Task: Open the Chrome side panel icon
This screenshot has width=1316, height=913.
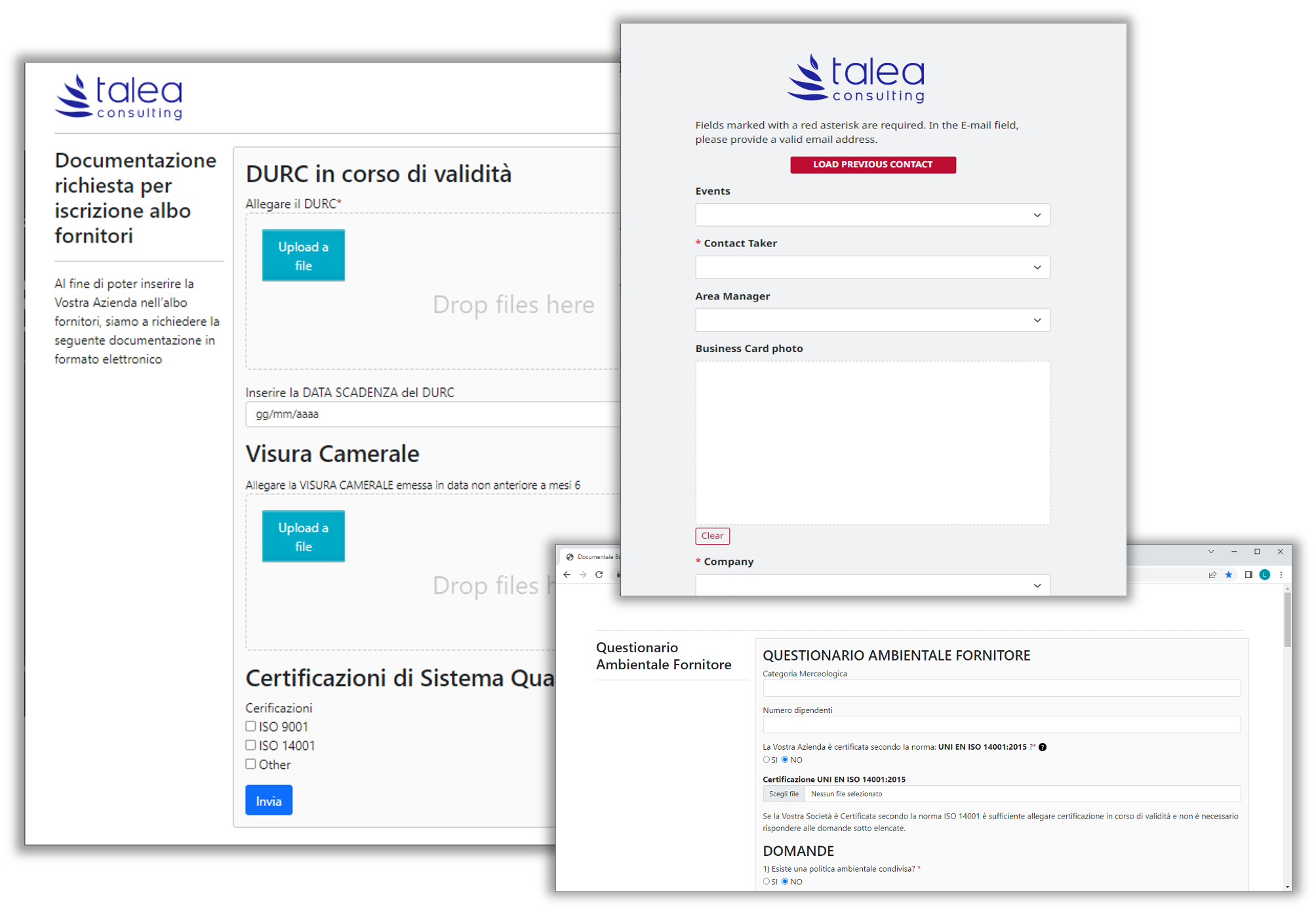Action: [1247, 575]
